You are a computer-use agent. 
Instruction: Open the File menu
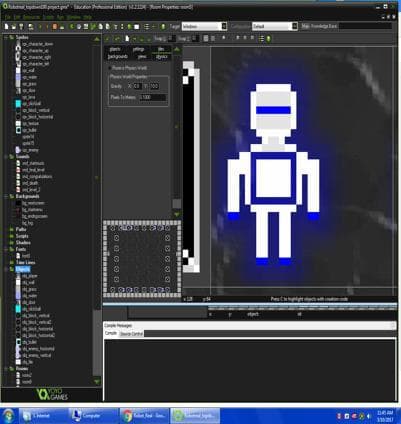7,17
